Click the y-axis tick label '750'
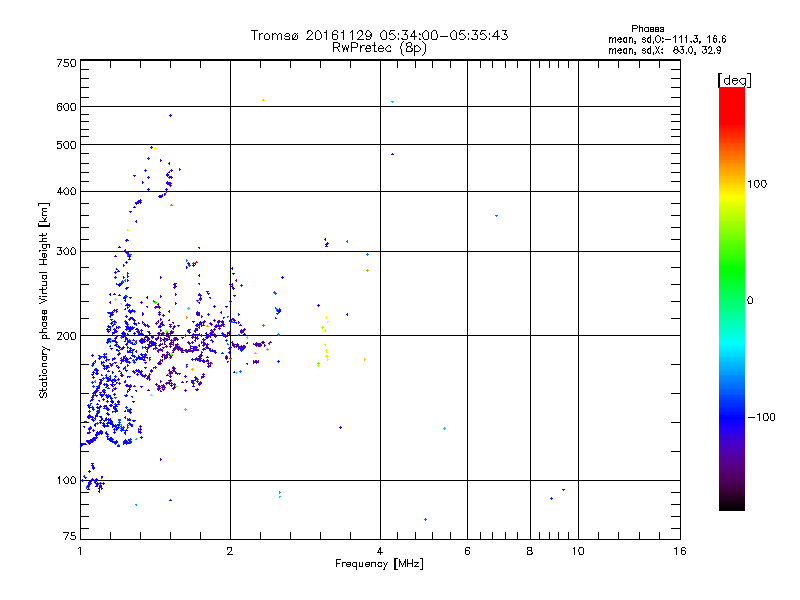 coord(67,63)
